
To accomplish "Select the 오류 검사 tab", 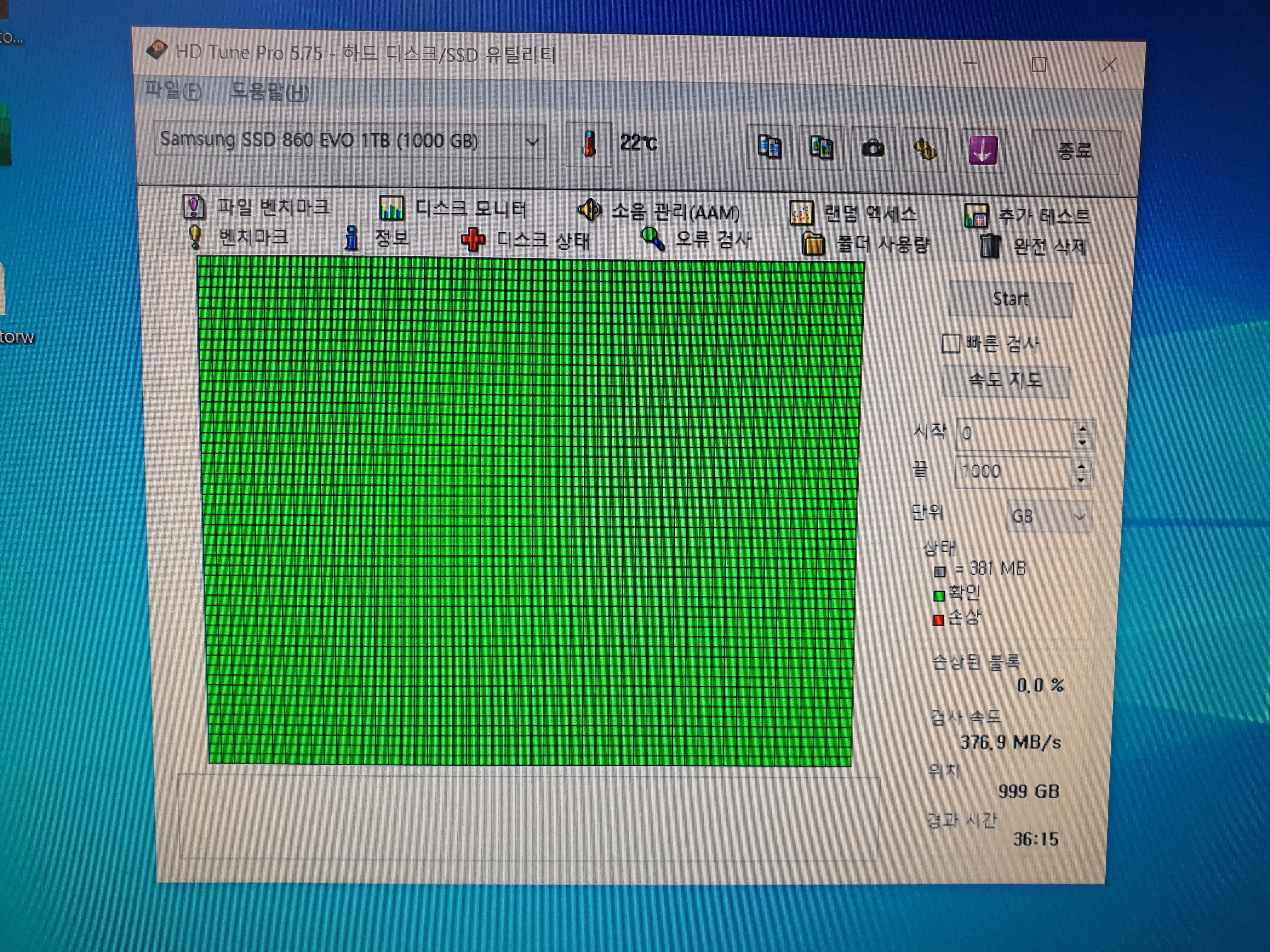I will pyautogui.click(x=696, y=239).
